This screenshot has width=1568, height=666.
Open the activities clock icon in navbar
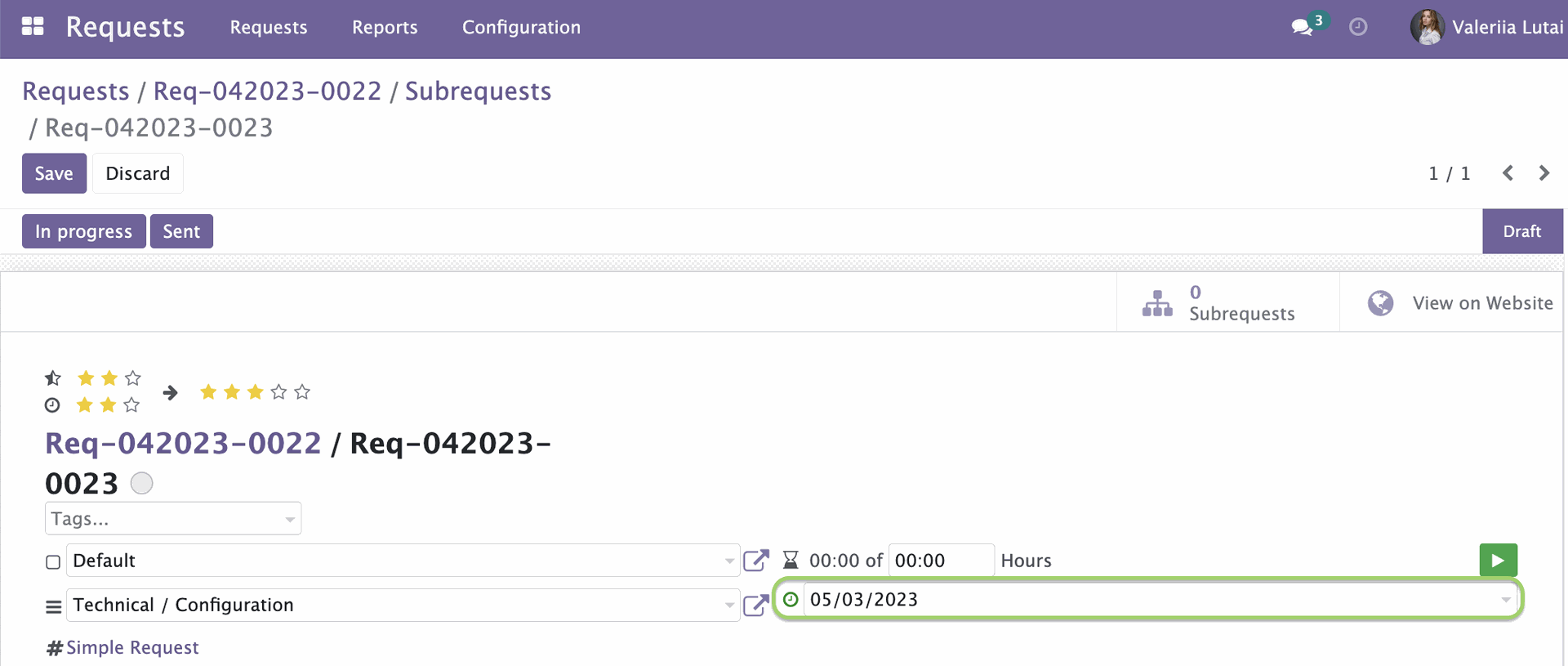(x=1358, y=27)
